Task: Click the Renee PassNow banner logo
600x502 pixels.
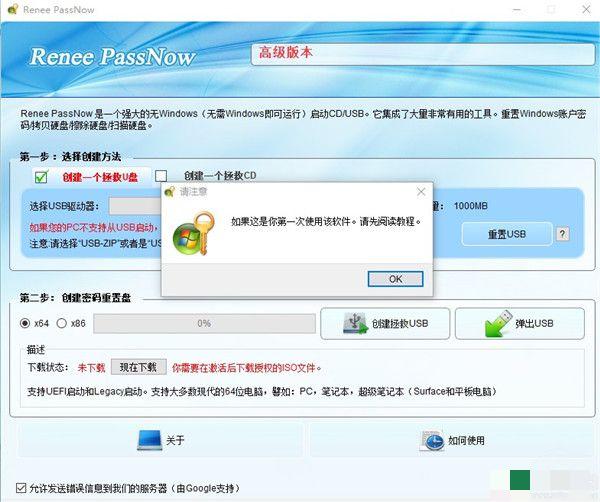Action: [x=112, y=57]
